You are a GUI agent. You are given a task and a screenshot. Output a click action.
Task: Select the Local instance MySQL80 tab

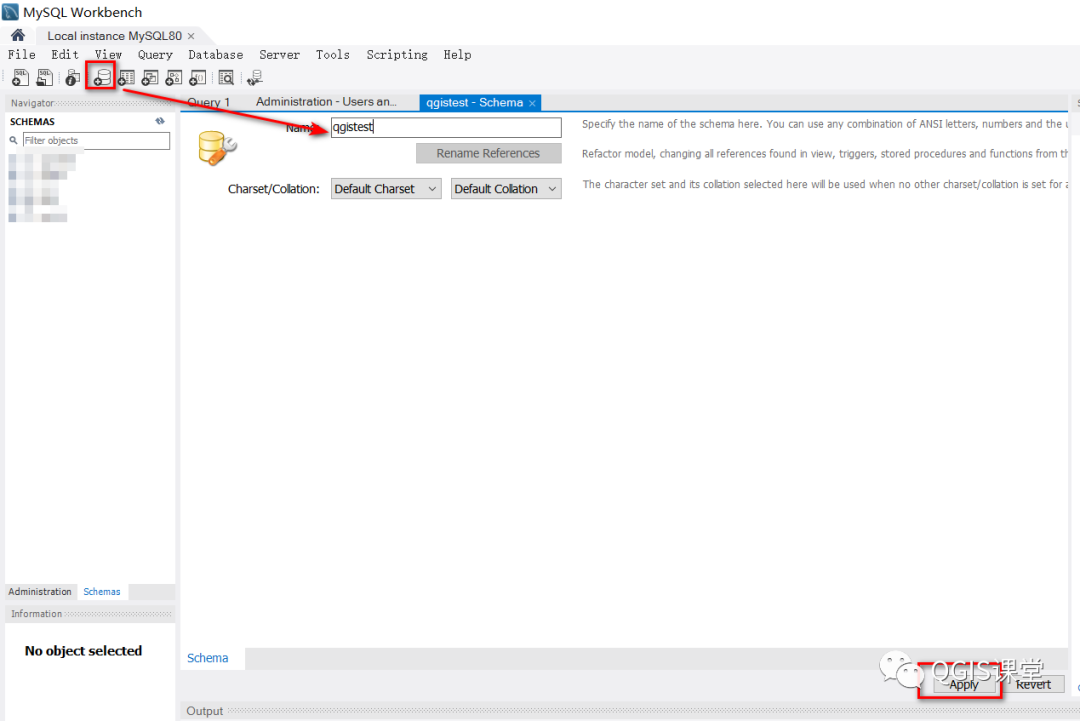pyautogui.click(x=114, y=36)
